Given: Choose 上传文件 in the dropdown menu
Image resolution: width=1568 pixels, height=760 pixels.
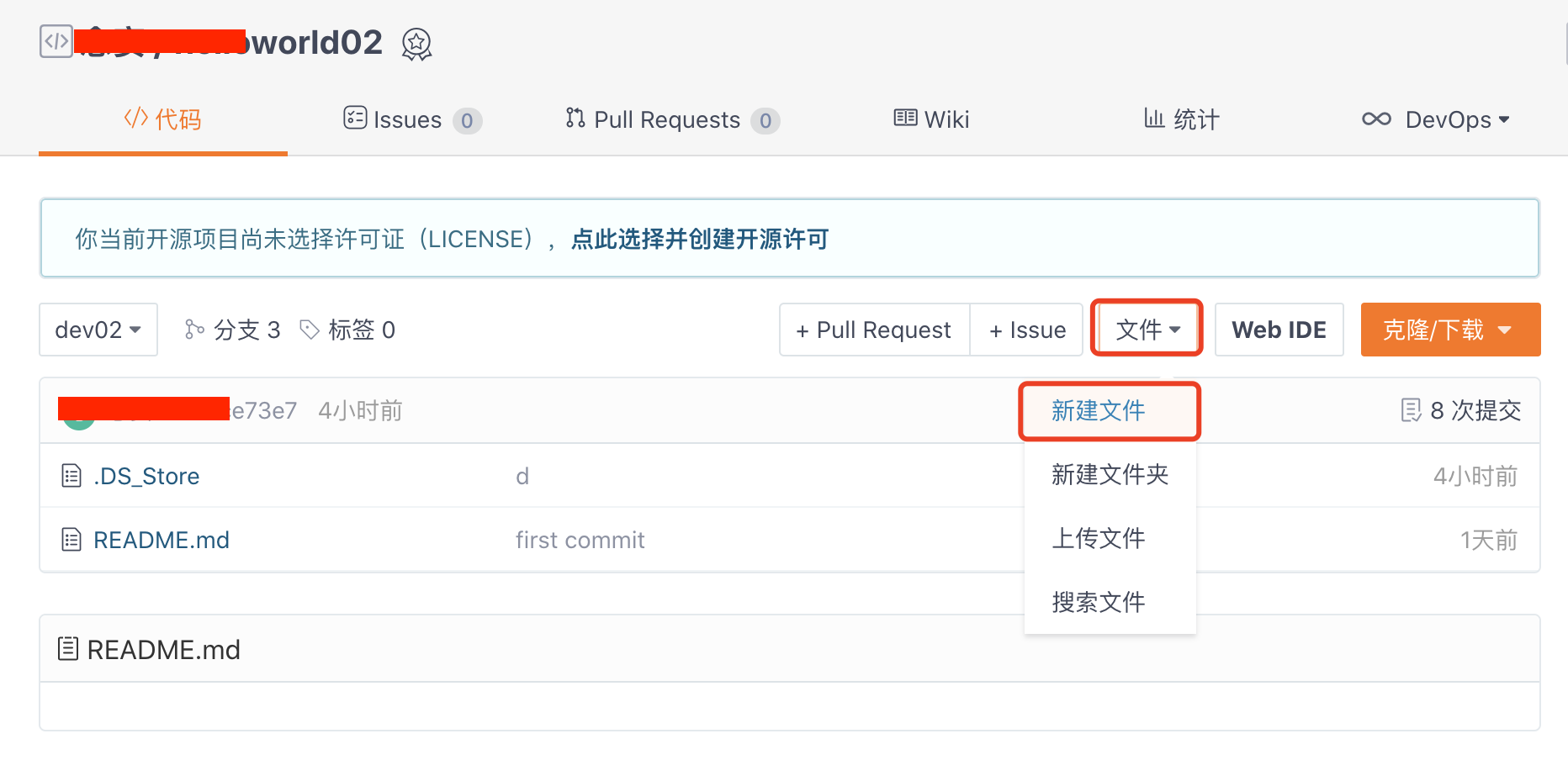Looking at the screenshot, I should click(x=1098, y=538).
